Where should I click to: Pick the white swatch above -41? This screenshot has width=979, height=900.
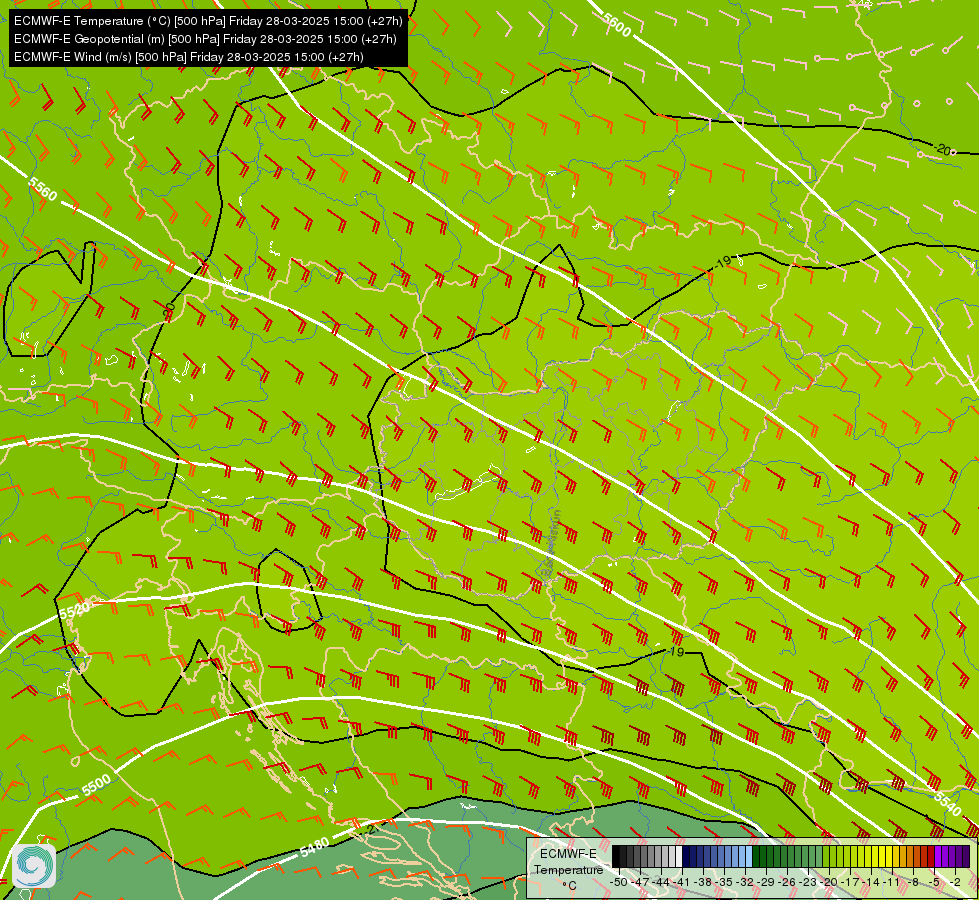coord(679,857)
